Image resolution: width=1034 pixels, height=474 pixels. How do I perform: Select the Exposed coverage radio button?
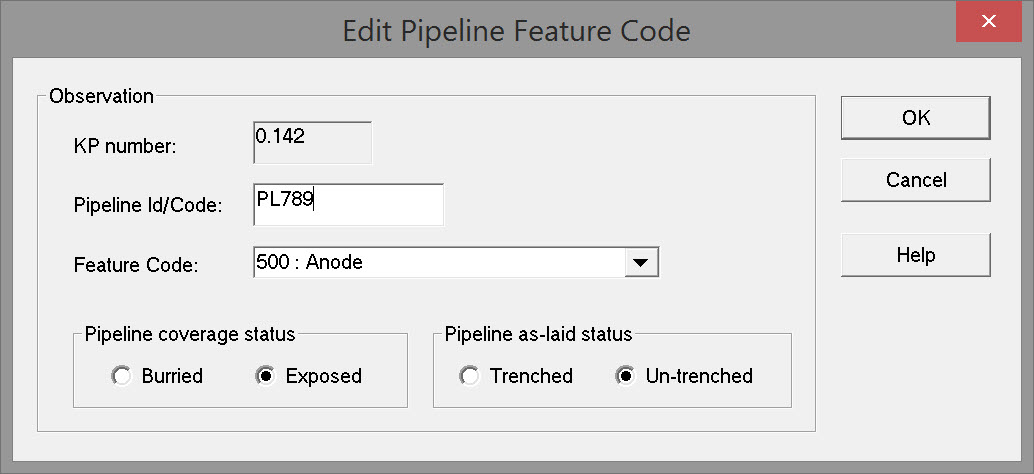[x=266, y=377]
